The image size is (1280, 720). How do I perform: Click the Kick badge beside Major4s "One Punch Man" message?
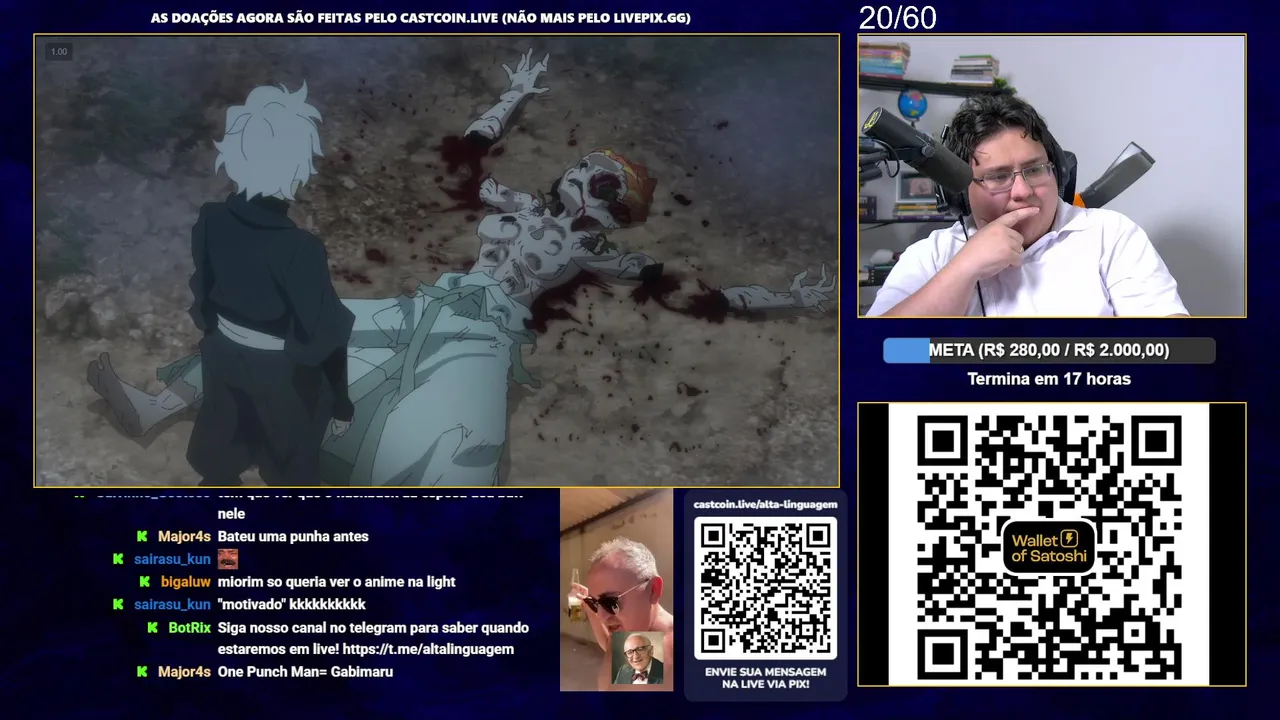coord(142,672)
